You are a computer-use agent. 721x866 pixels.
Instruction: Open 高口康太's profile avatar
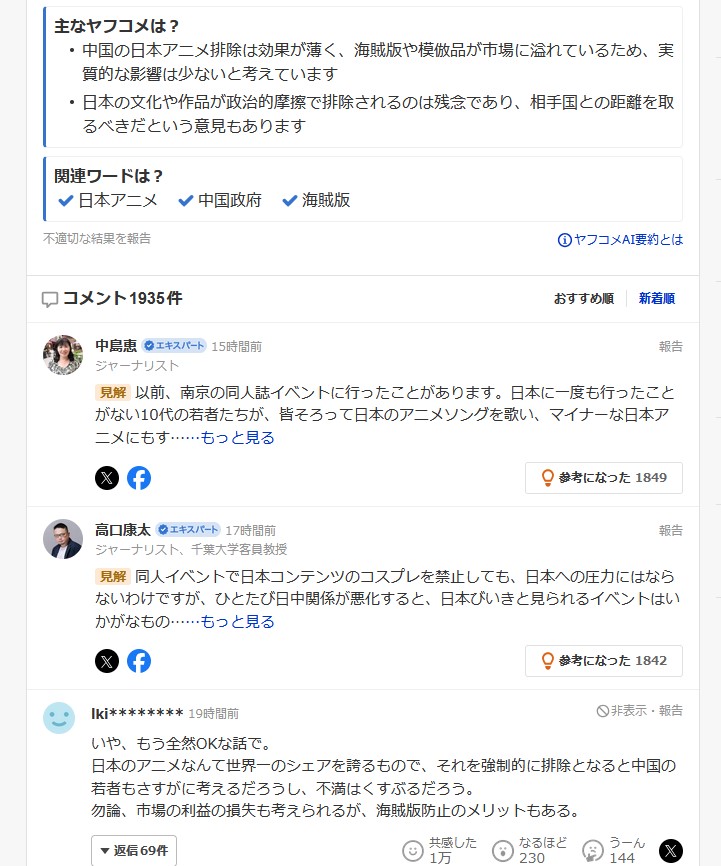click(63, 539)
